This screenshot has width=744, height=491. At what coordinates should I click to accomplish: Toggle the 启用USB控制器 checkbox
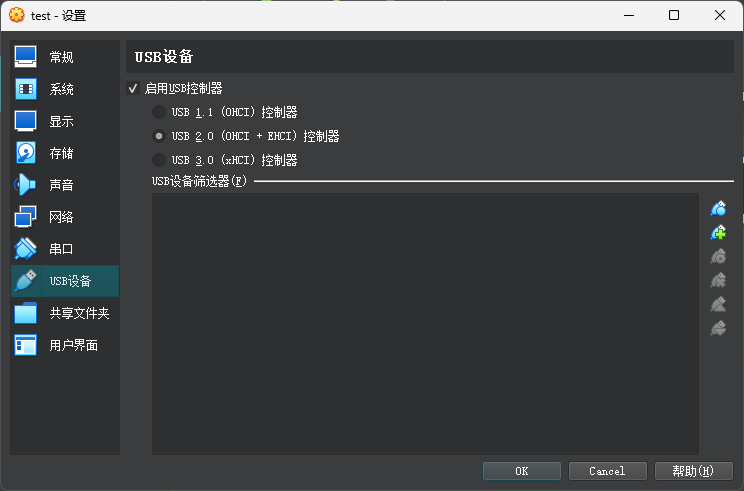pyautogui.click(x=133, y=89)
